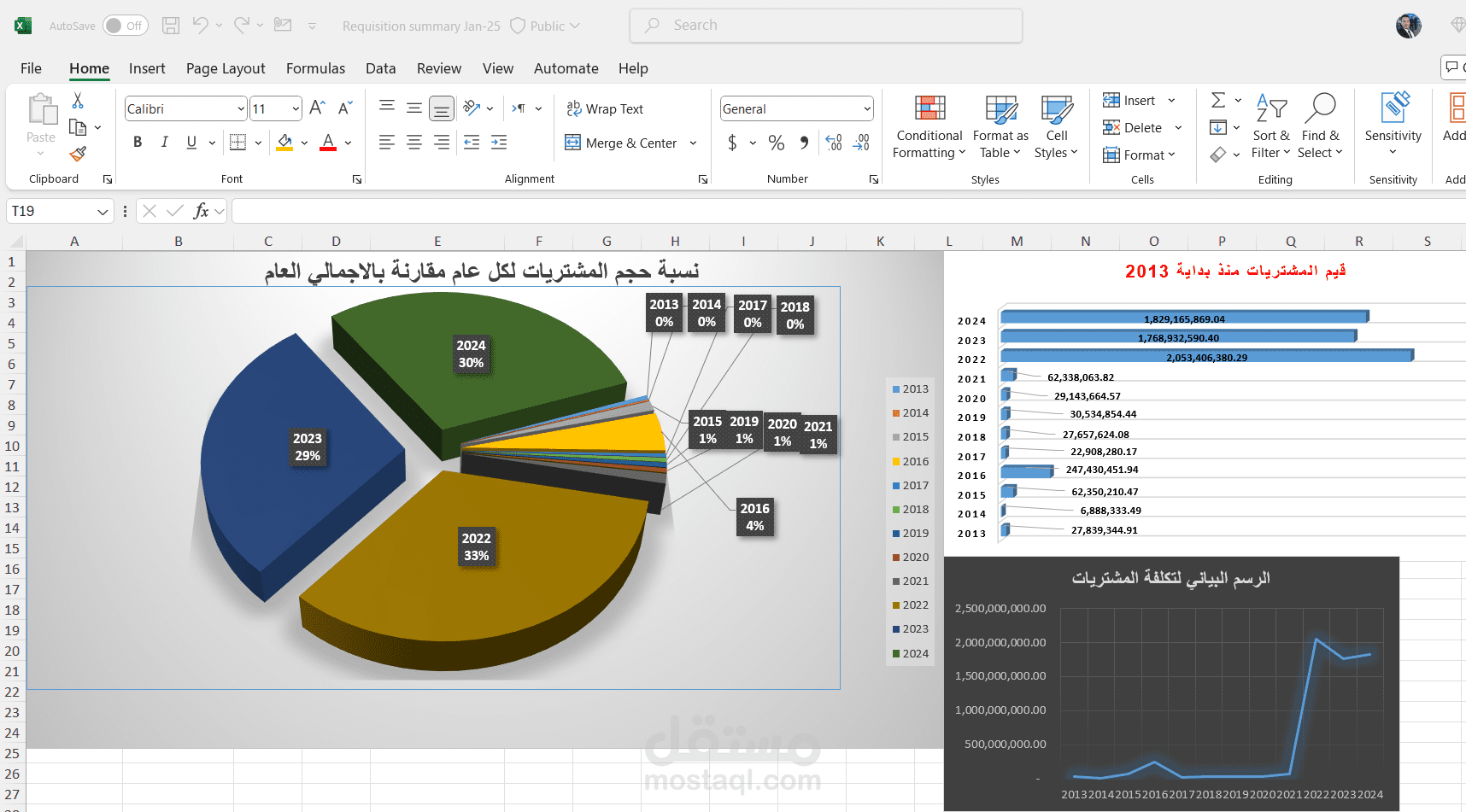The image size is (1466, 812).
Task: Apply Comma Style format
Action: pos(804,143)
